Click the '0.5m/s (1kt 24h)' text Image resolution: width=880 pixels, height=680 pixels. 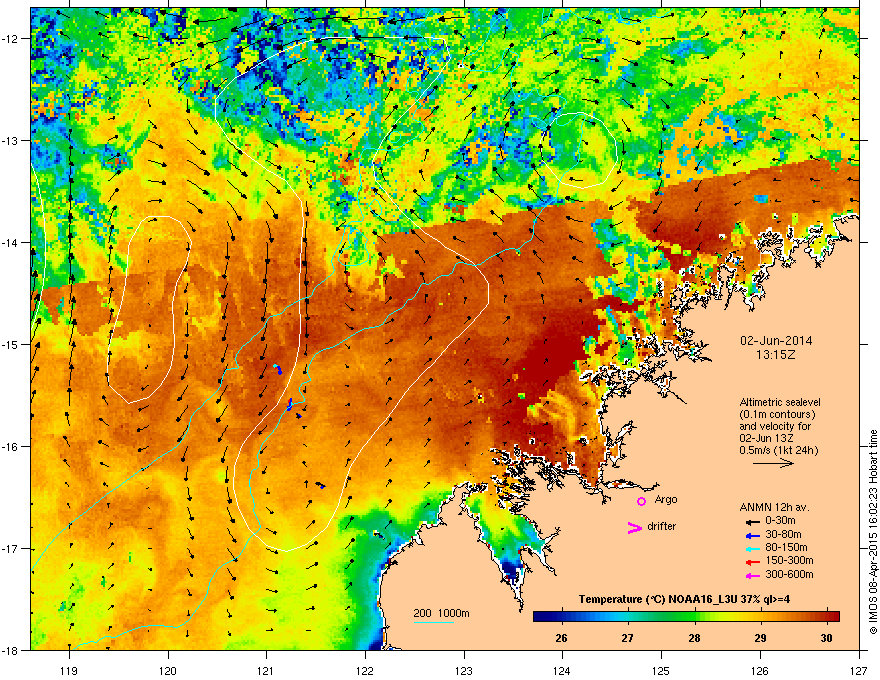coord(778,450)
